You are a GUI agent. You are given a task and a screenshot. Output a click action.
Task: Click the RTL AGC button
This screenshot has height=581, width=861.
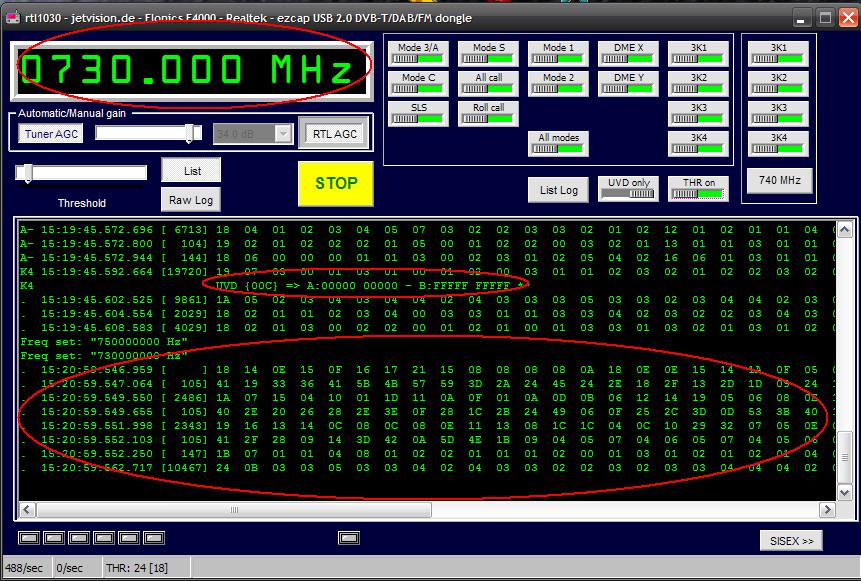(333, 134)
